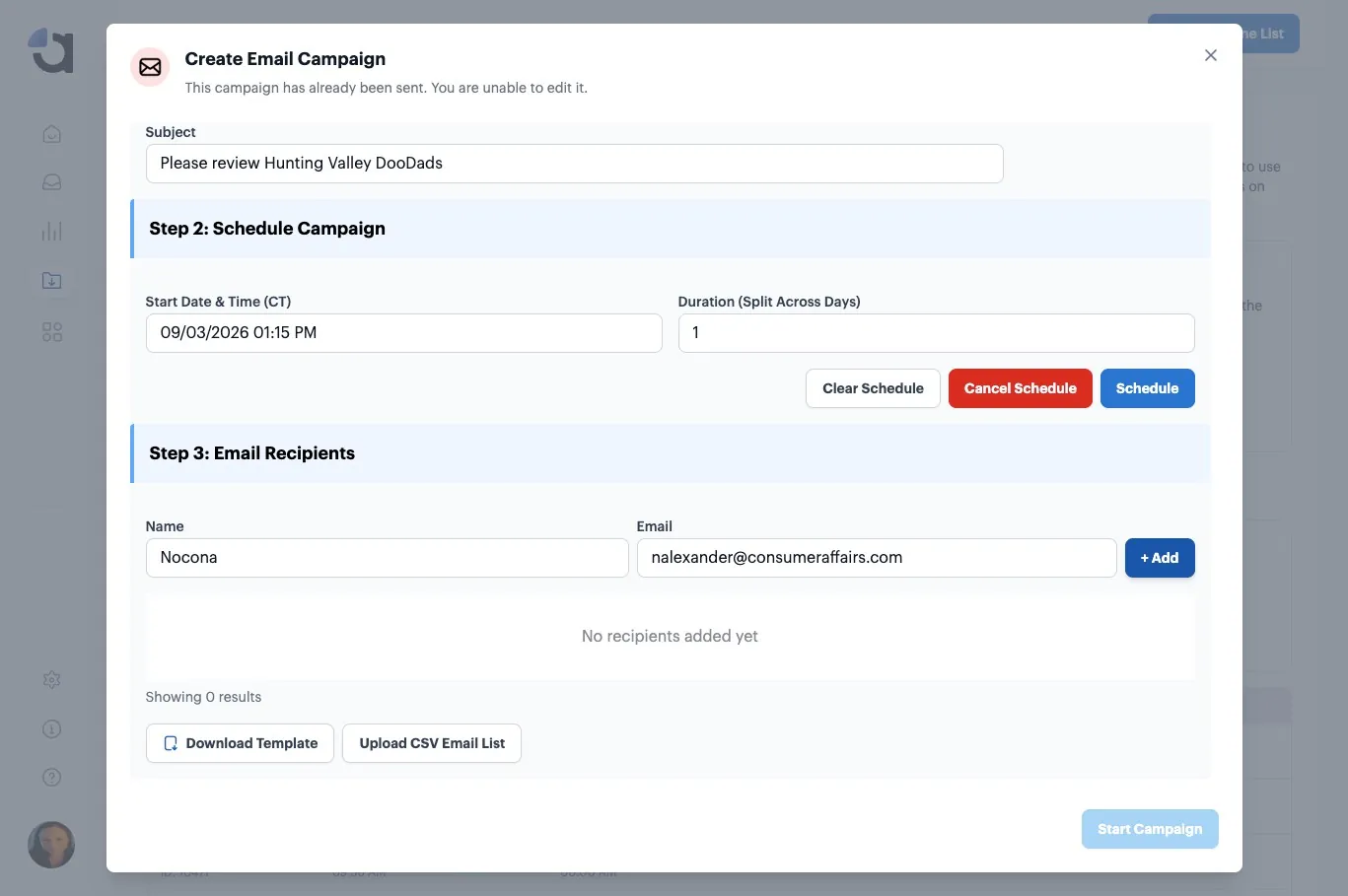Focus the Start Date & Time field
The width and height of the screenshot is (1348, 896).
[404, 333]
